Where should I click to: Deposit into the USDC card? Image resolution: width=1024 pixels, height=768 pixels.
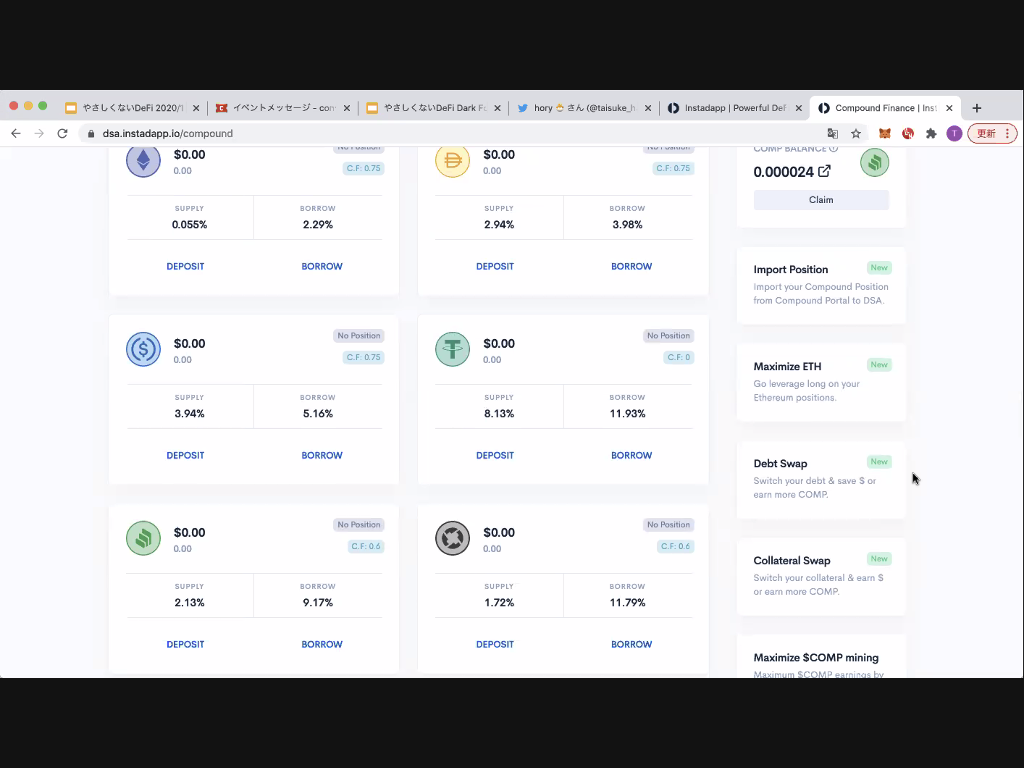(x=185, y=455)
